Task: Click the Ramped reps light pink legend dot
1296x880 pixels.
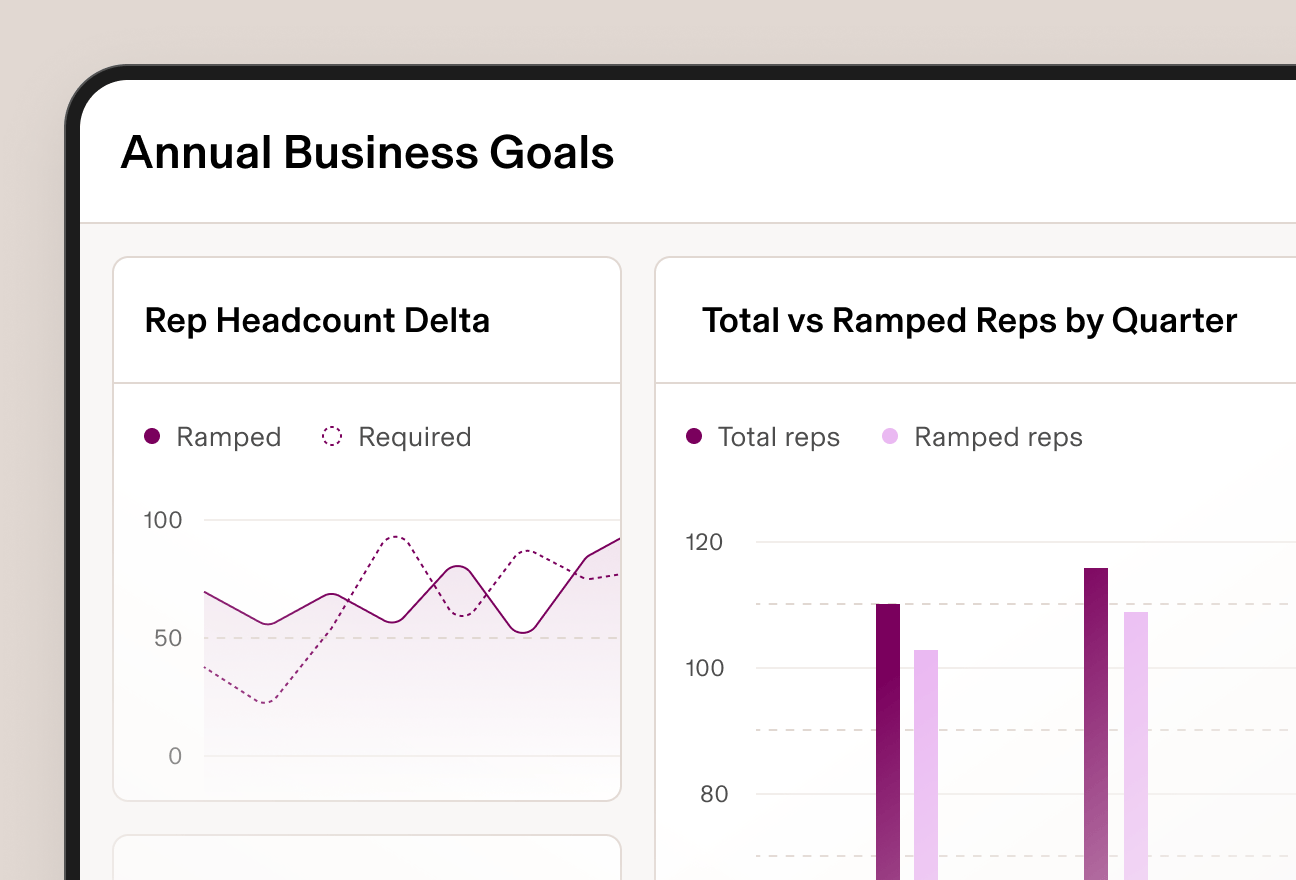Action: coord(889,437)
